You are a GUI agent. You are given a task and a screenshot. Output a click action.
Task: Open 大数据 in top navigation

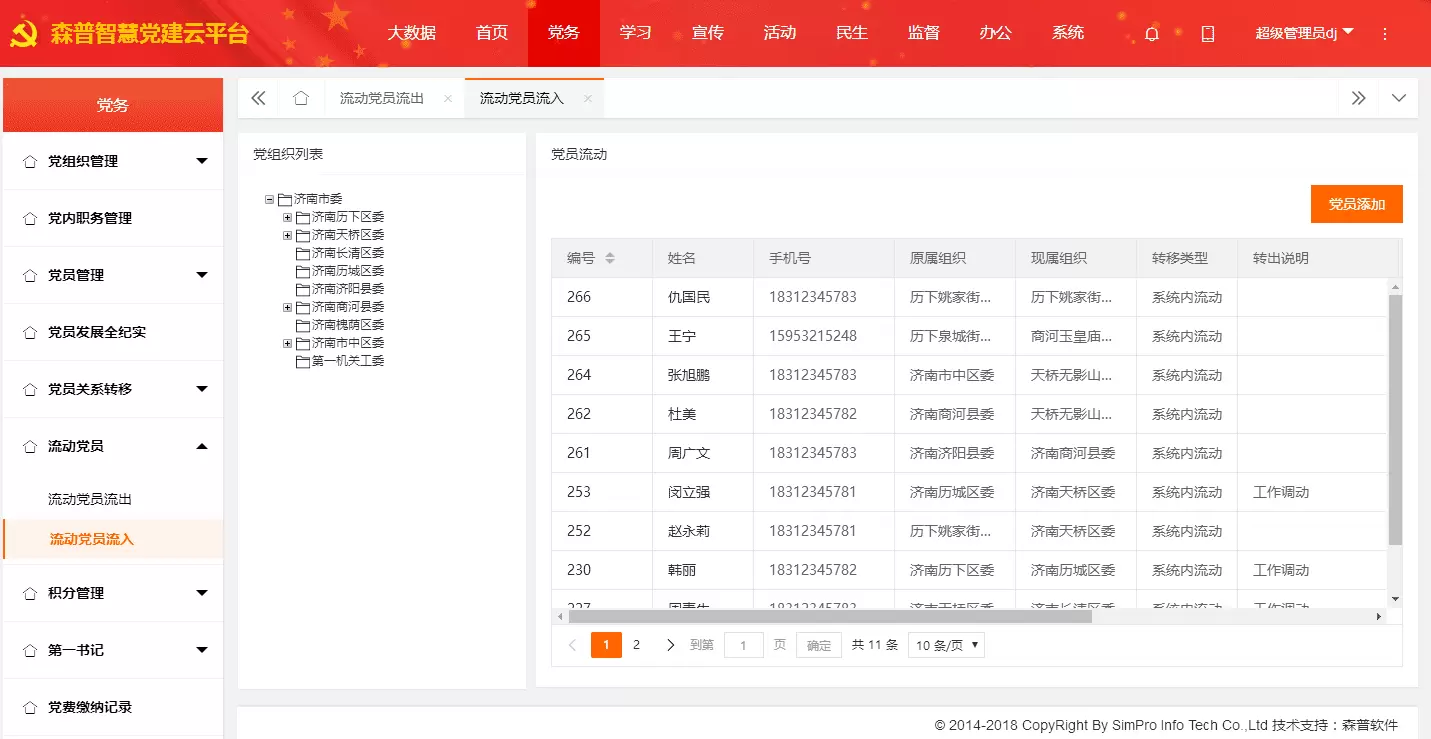[412, 33]
